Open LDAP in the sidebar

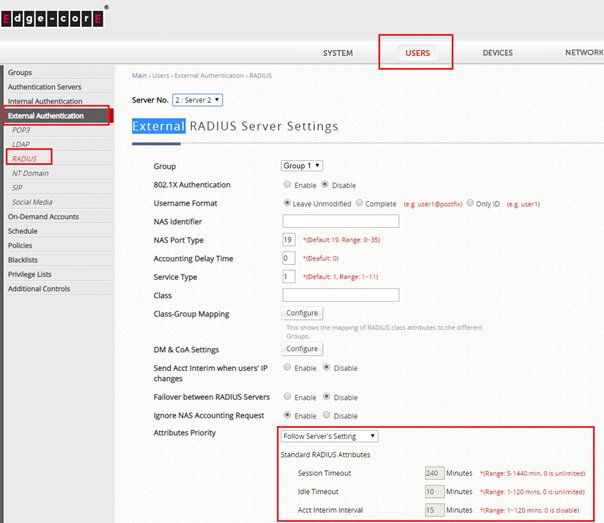(21, 144)
